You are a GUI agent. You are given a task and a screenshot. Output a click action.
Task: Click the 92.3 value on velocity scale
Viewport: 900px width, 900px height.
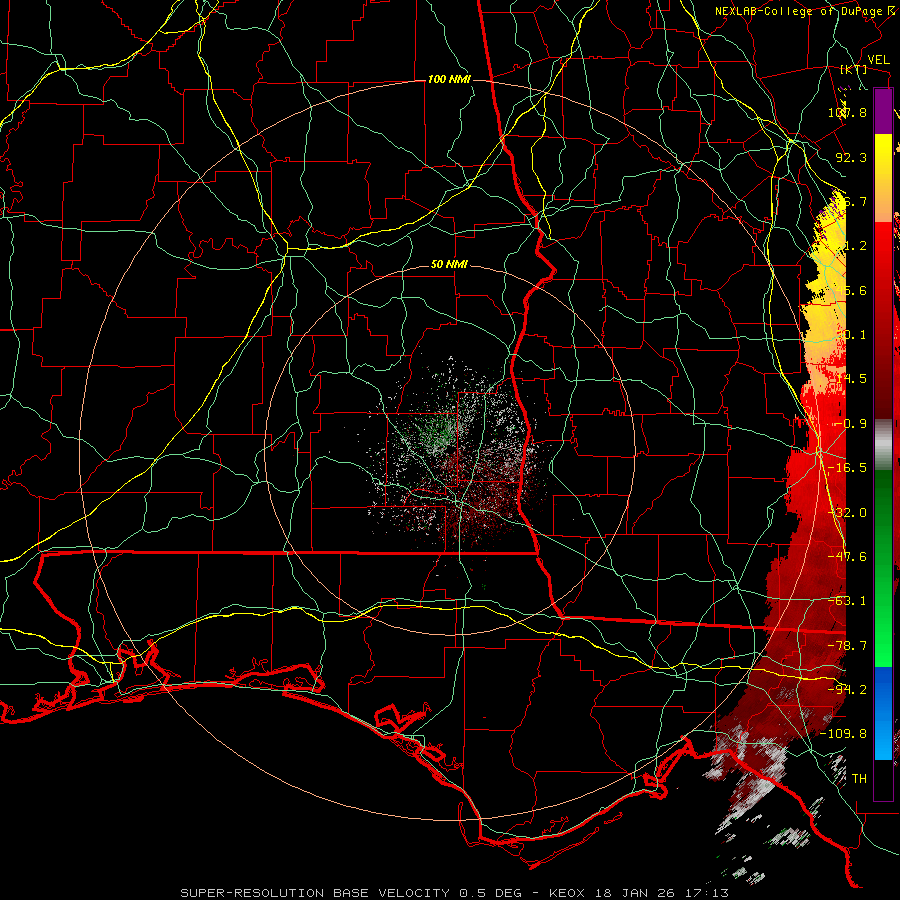tap(851, 157)
